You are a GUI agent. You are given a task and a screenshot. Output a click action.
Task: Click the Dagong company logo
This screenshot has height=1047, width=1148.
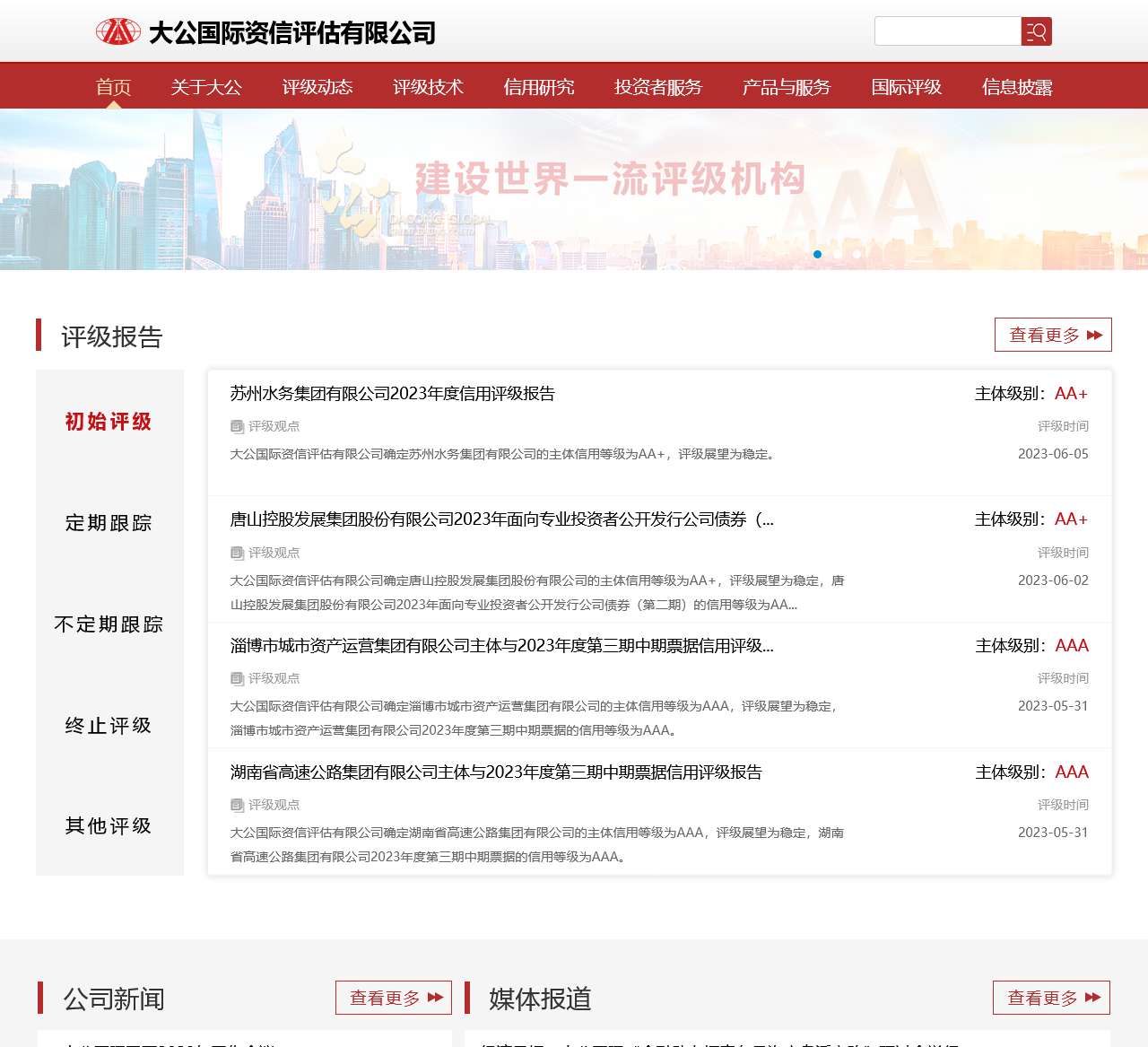[265, 32]
